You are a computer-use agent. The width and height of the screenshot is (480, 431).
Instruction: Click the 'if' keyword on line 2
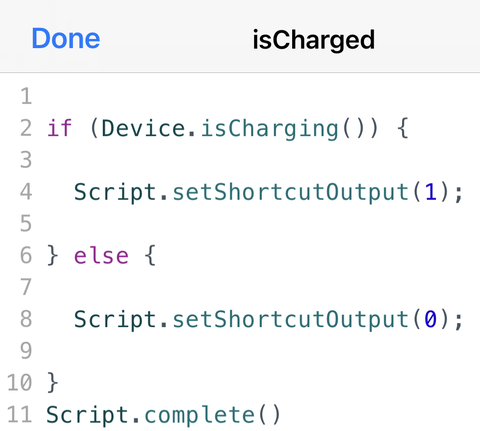[x=60, y=128]
